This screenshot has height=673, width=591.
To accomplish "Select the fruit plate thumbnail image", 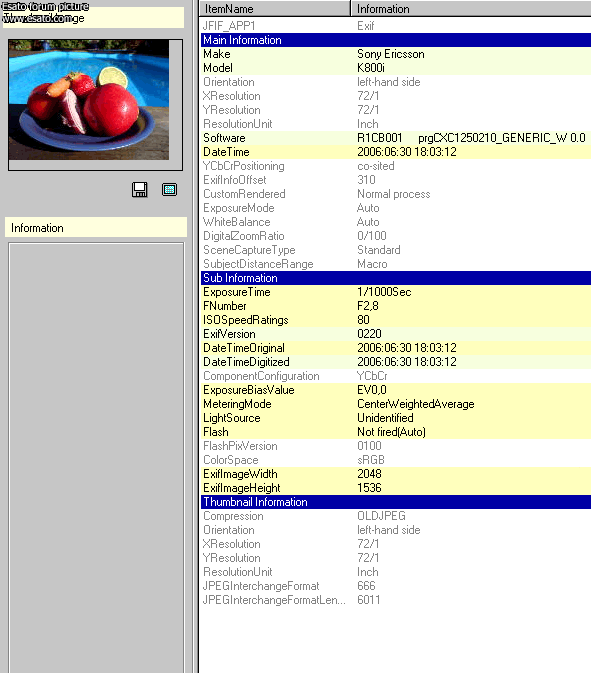I will coord(89,100).
